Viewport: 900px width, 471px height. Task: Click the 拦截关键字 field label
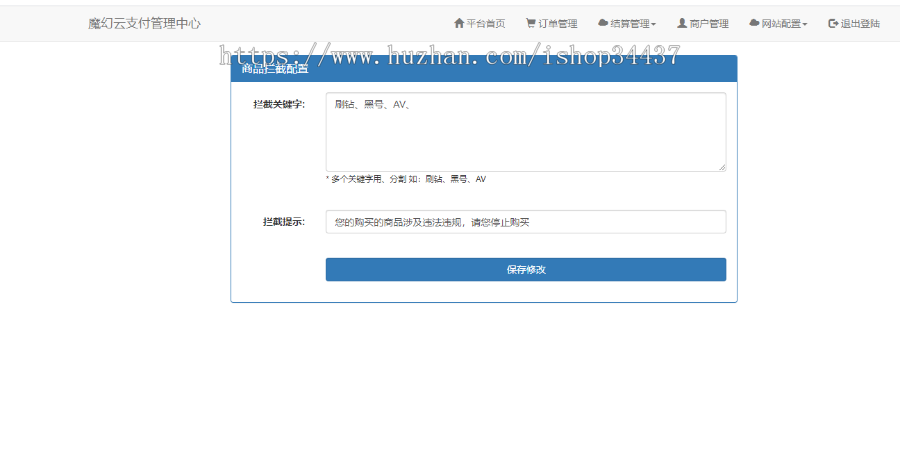click(x=279, y=103)
